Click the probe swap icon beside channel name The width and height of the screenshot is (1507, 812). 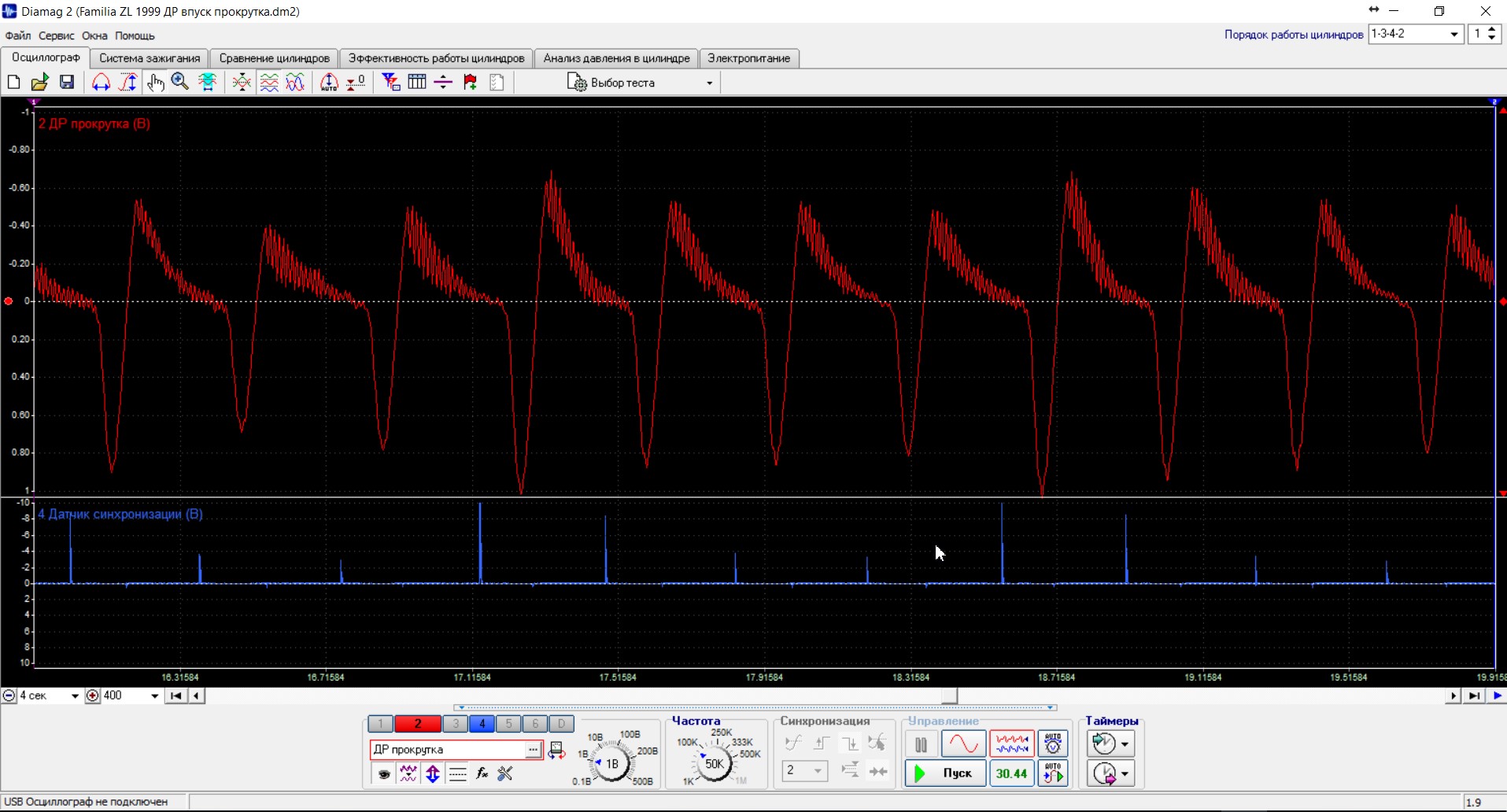[x=556, y=751]
